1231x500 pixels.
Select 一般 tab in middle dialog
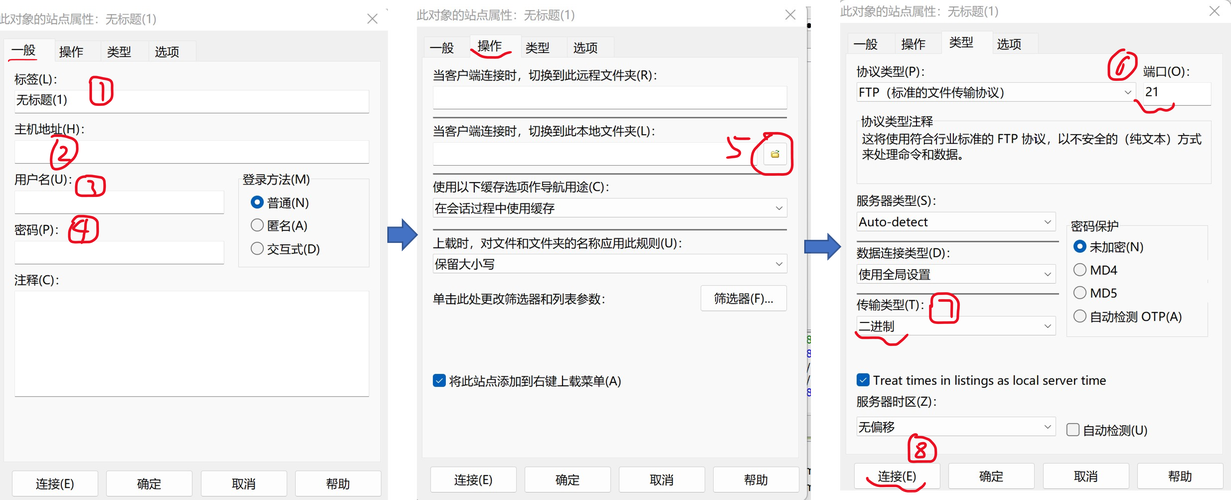pyautogui.click(x=442, y=48)
